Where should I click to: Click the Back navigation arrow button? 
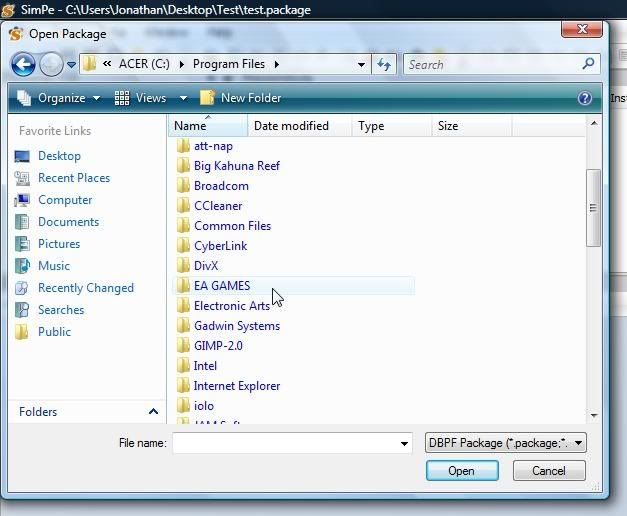[23, 64]
